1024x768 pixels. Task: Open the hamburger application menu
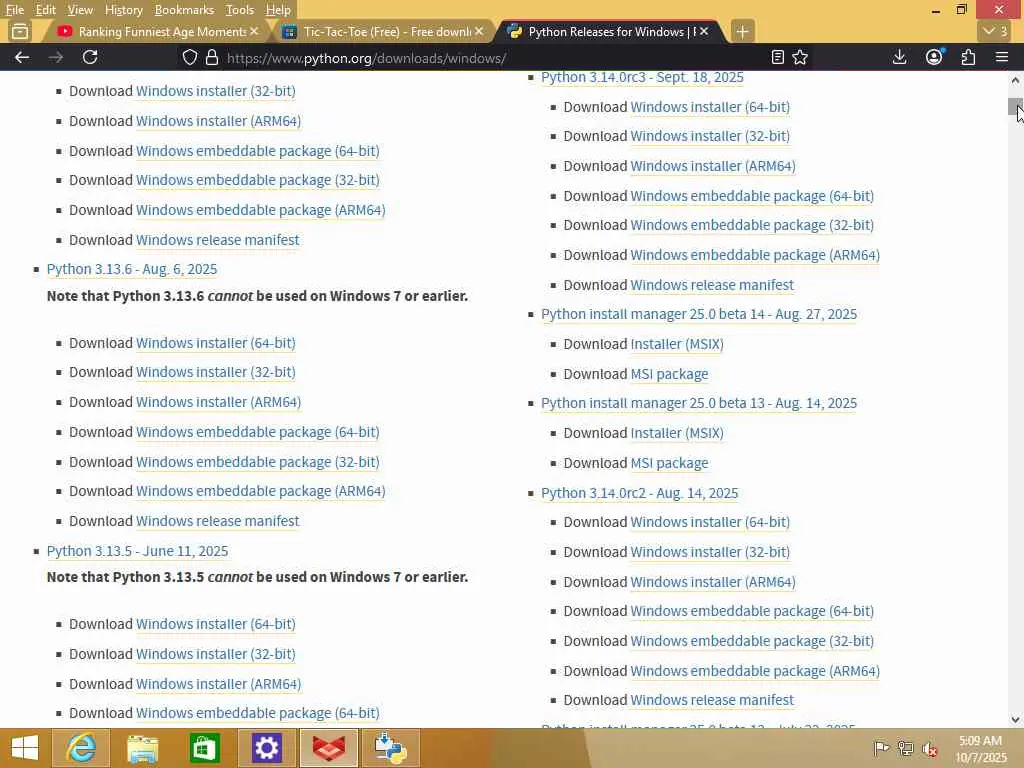(1002, 57)
